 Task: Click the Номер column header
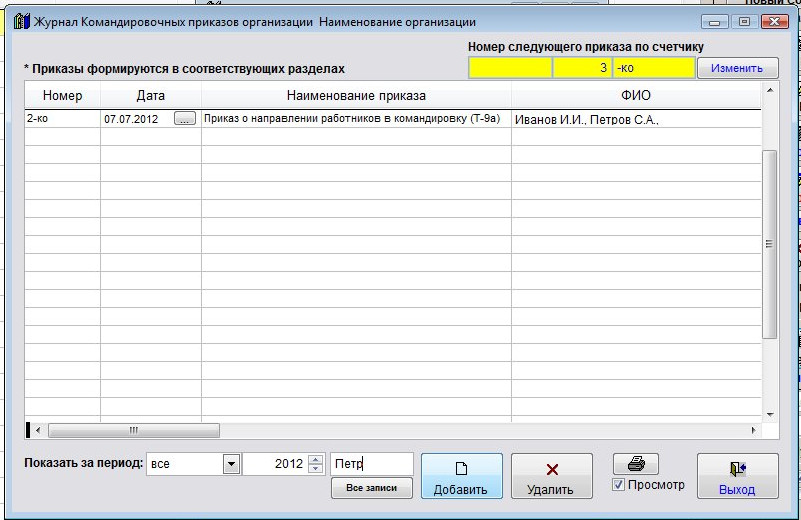click(62, 96)
